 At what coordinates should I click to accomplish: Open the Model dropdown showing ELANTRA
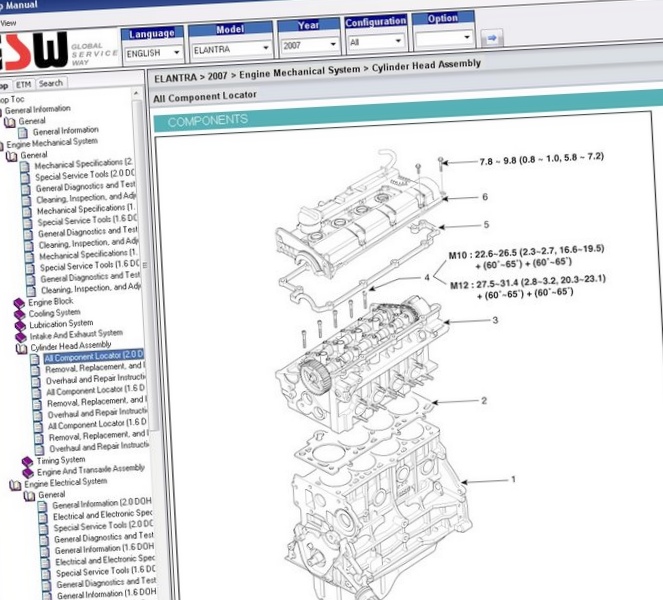[x=231, y=49]
